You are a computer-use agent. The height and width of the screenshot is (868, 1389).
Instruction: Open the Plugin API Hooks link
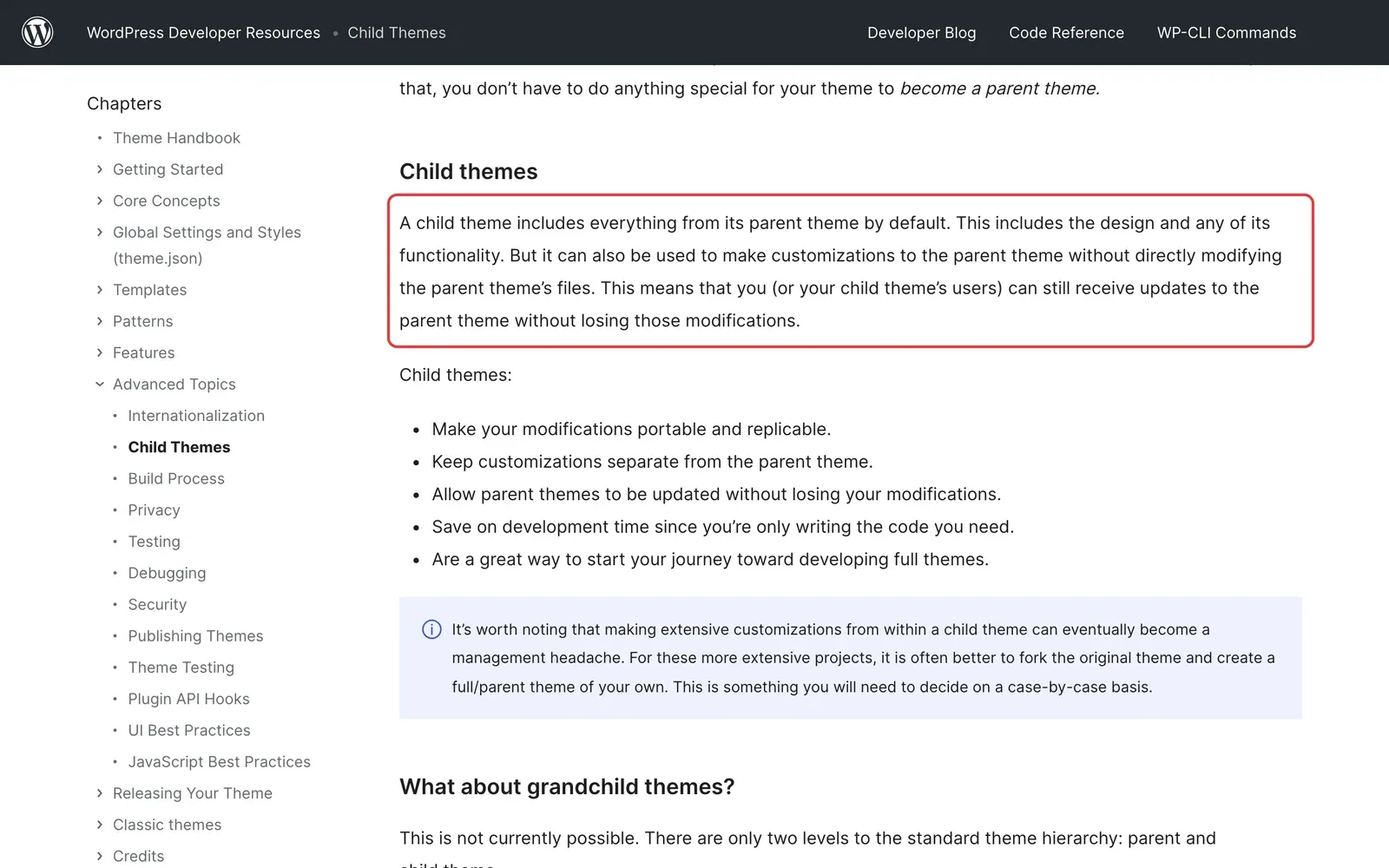(188, 699)
